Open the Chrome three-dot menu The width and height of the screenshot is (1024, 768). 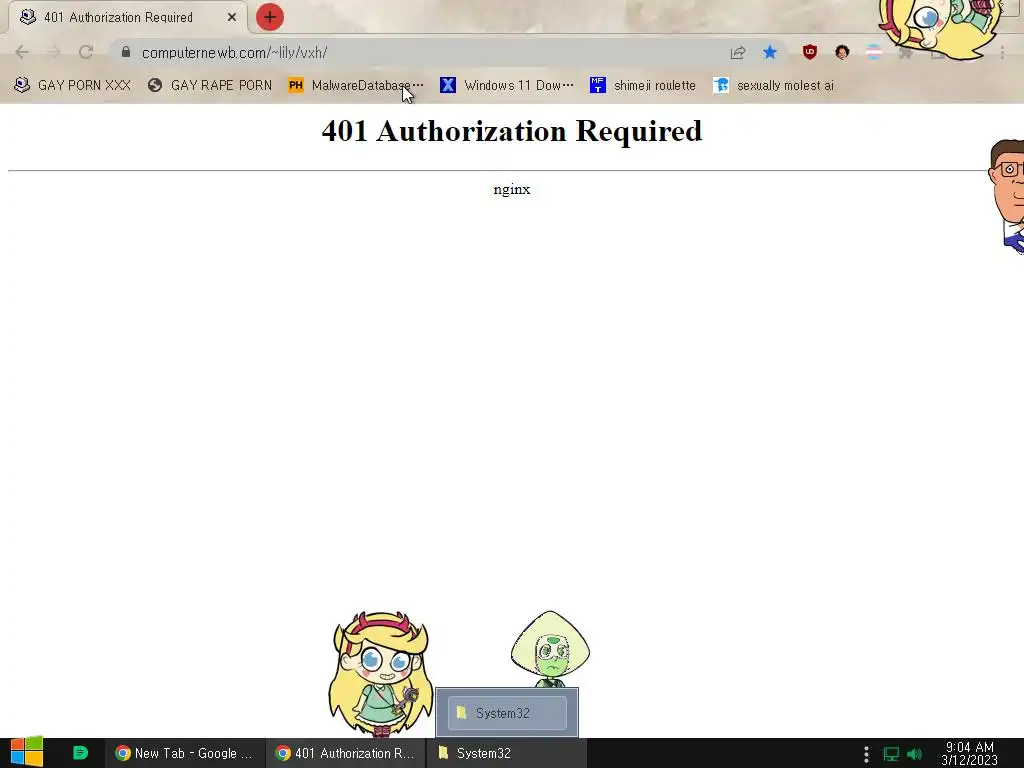point(1002,52)
